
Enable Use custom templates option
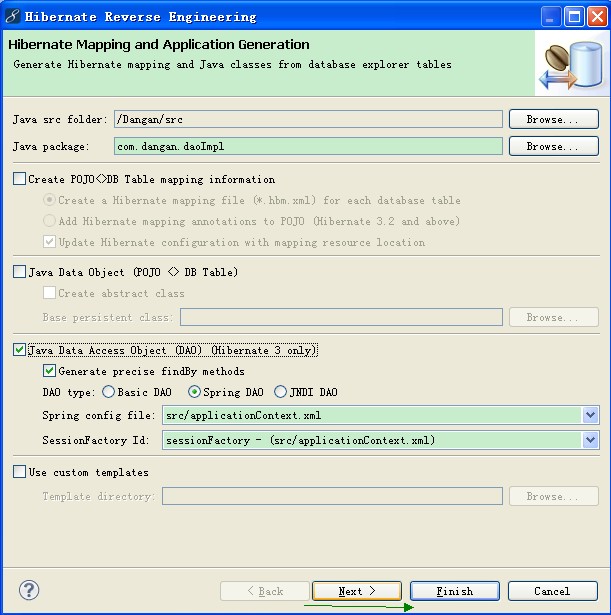coord(19,471)
